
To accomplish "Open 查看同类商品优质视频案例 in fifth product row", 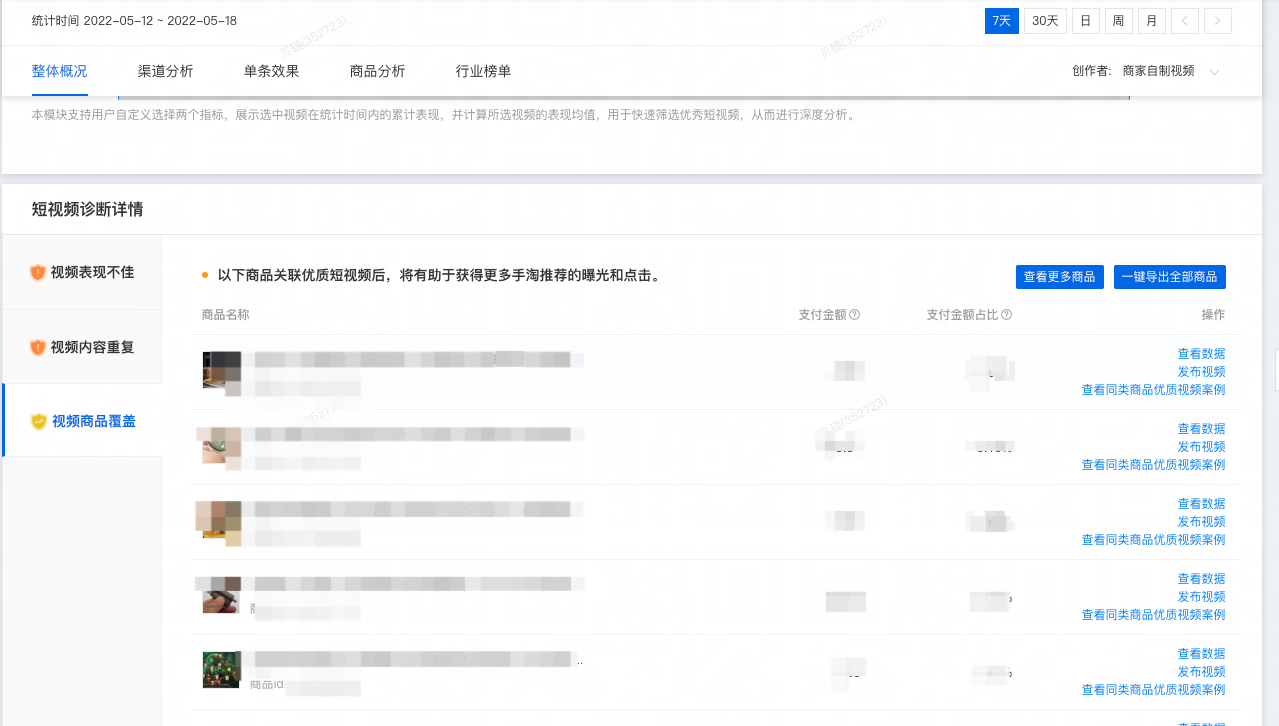I will [1153, 689].
